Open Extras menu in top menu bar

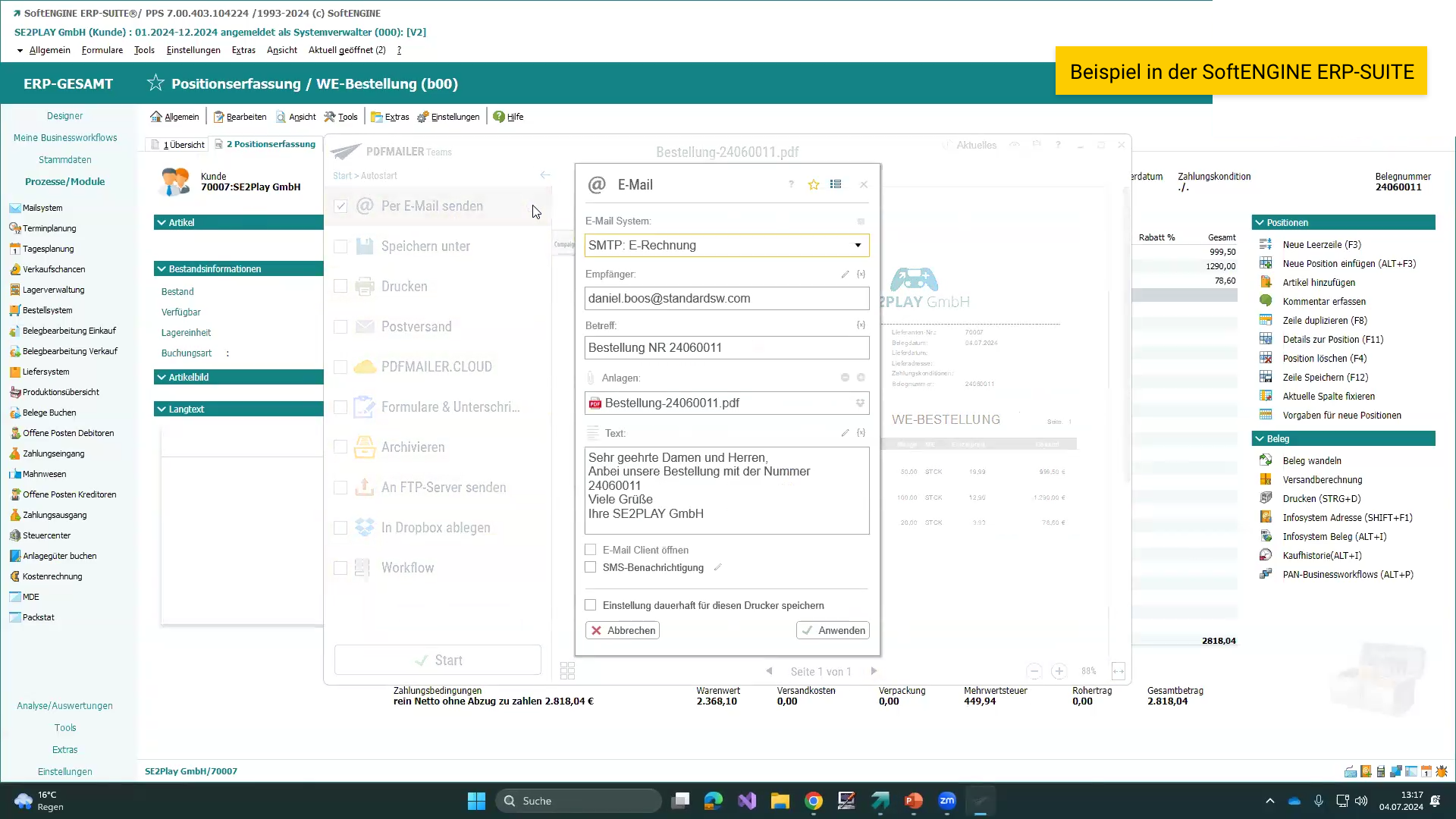click(x=243, y=50)
